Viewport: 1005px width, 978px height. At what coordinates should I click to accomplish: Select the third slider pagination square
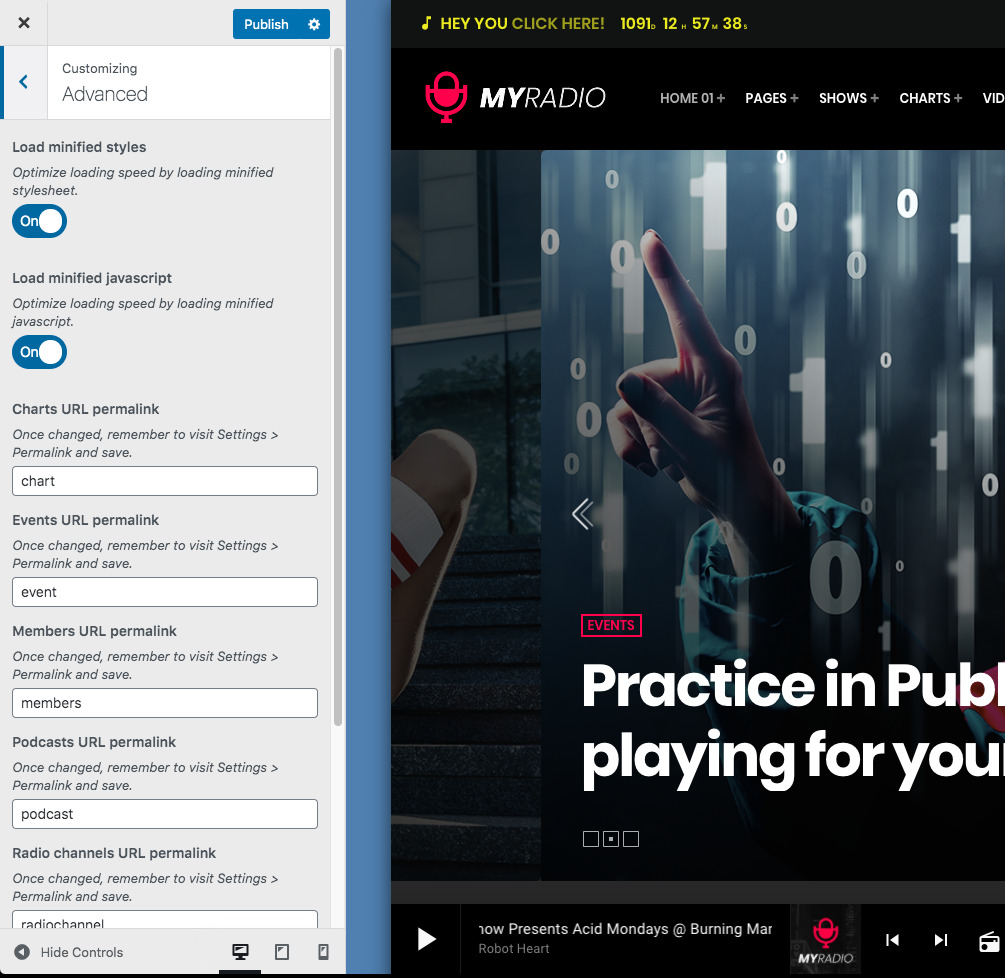tap(631, 839)
